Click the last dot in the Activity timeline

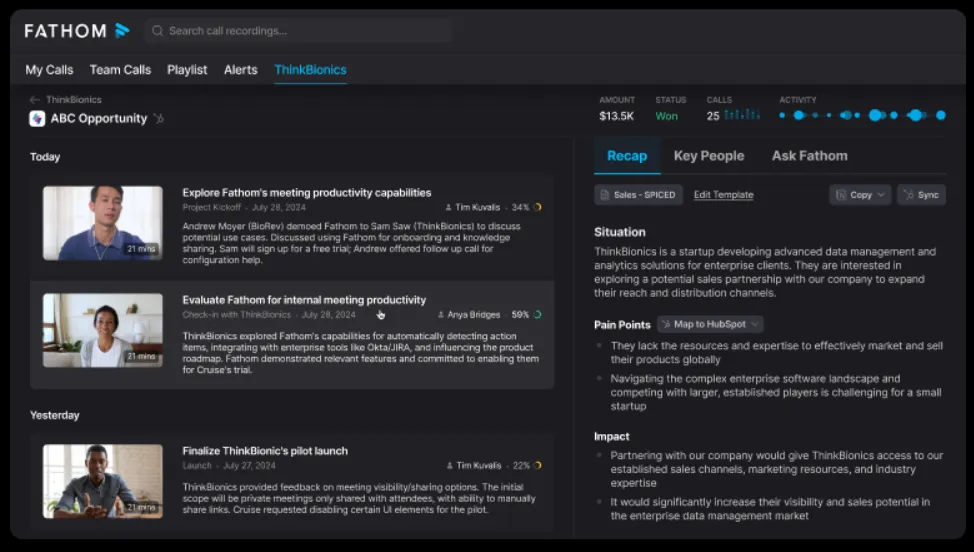(x=941, y=115)
